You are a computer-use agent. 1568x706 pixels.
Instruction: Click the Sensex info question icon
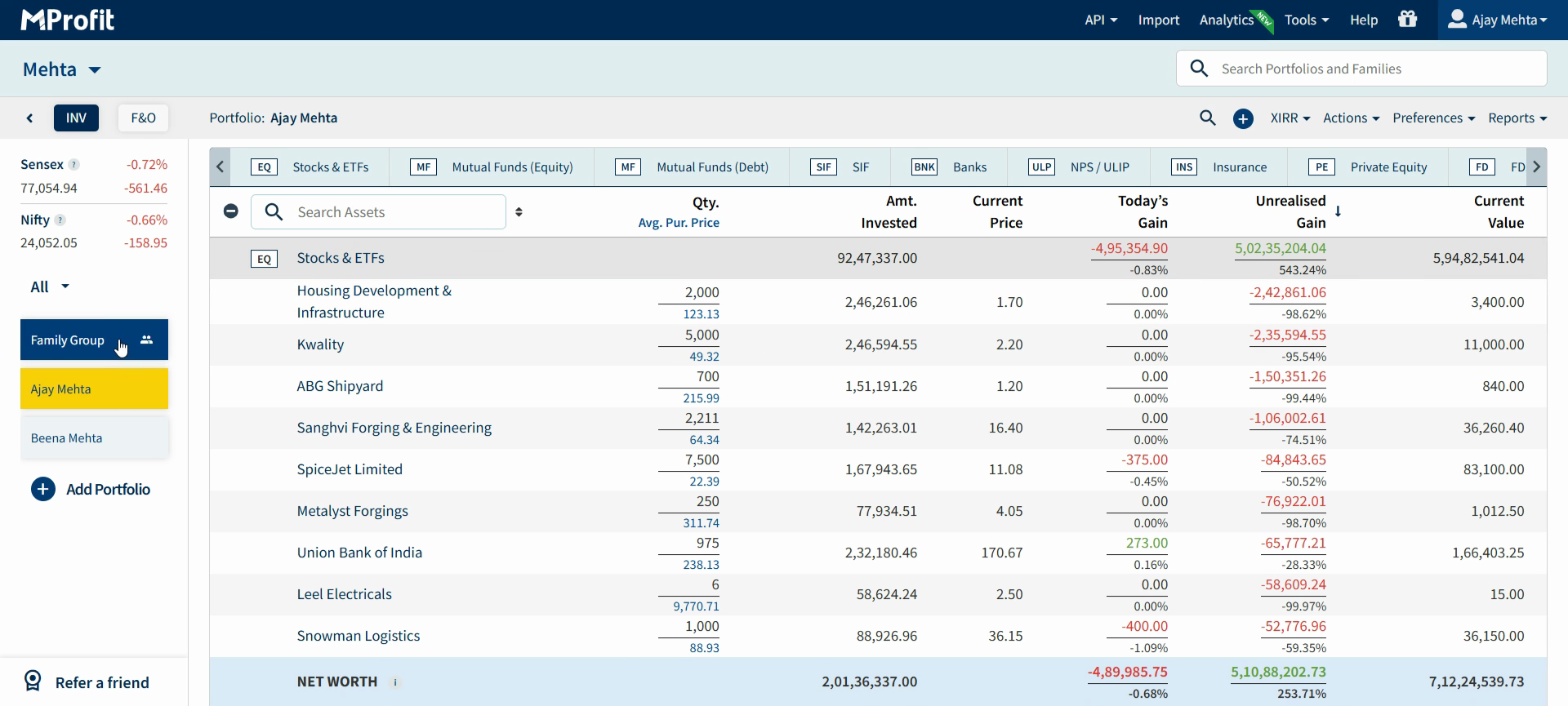pyautogui.click(x=74, y=165)
